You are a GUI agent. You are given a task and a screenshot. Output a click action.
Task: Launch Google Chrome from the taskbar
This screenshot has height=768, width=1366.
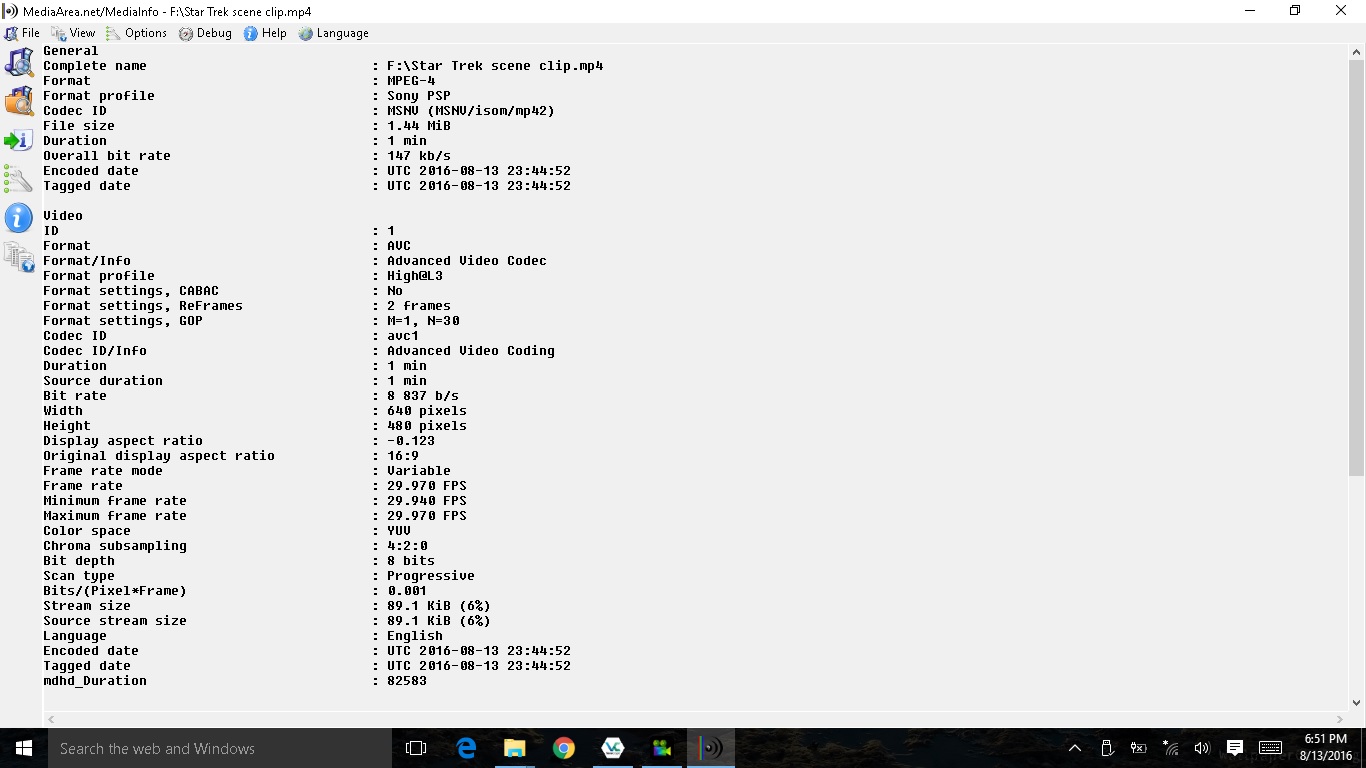point(564,748)
